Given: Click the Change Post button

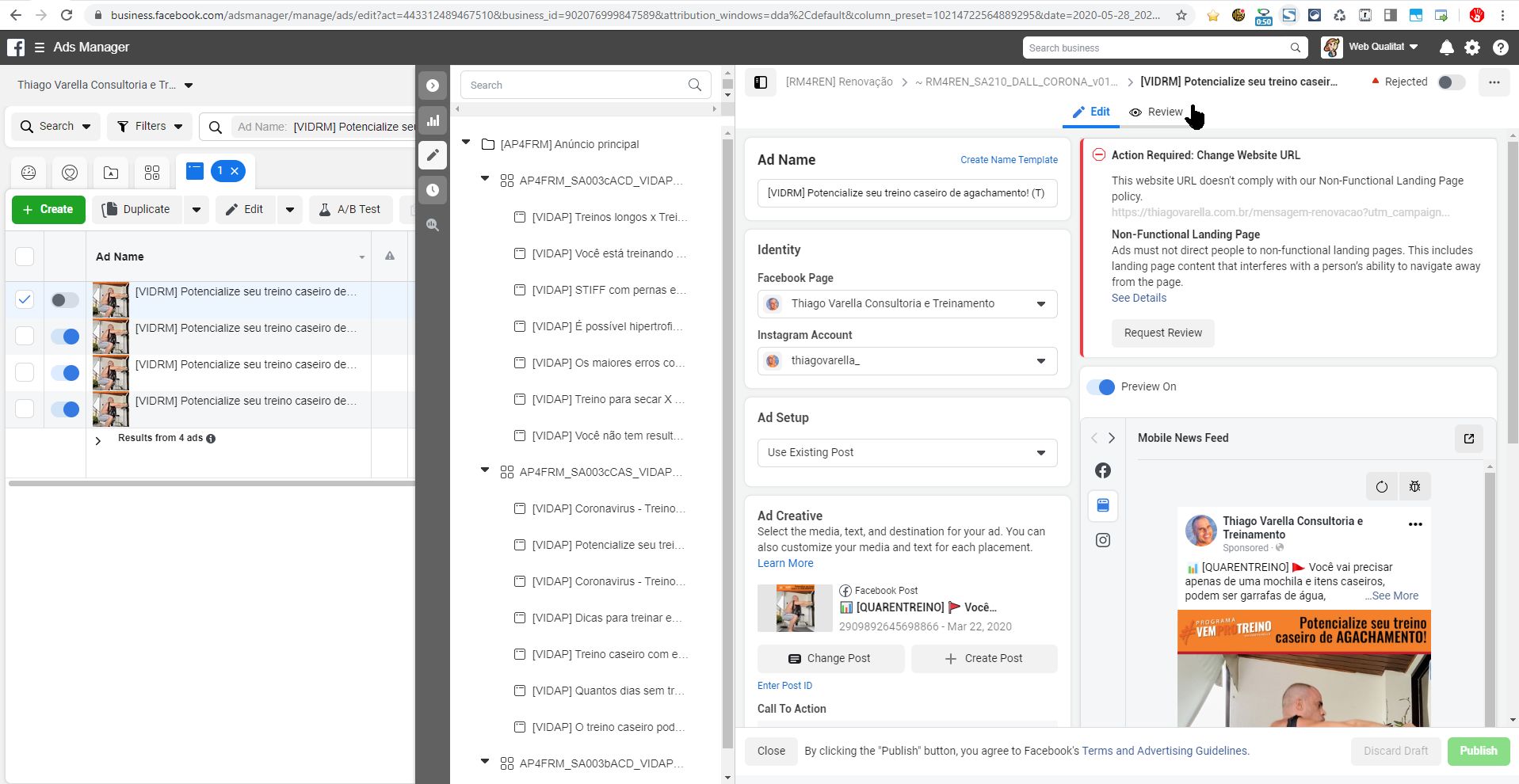Looking at the screenshot, I should point(830,659).
